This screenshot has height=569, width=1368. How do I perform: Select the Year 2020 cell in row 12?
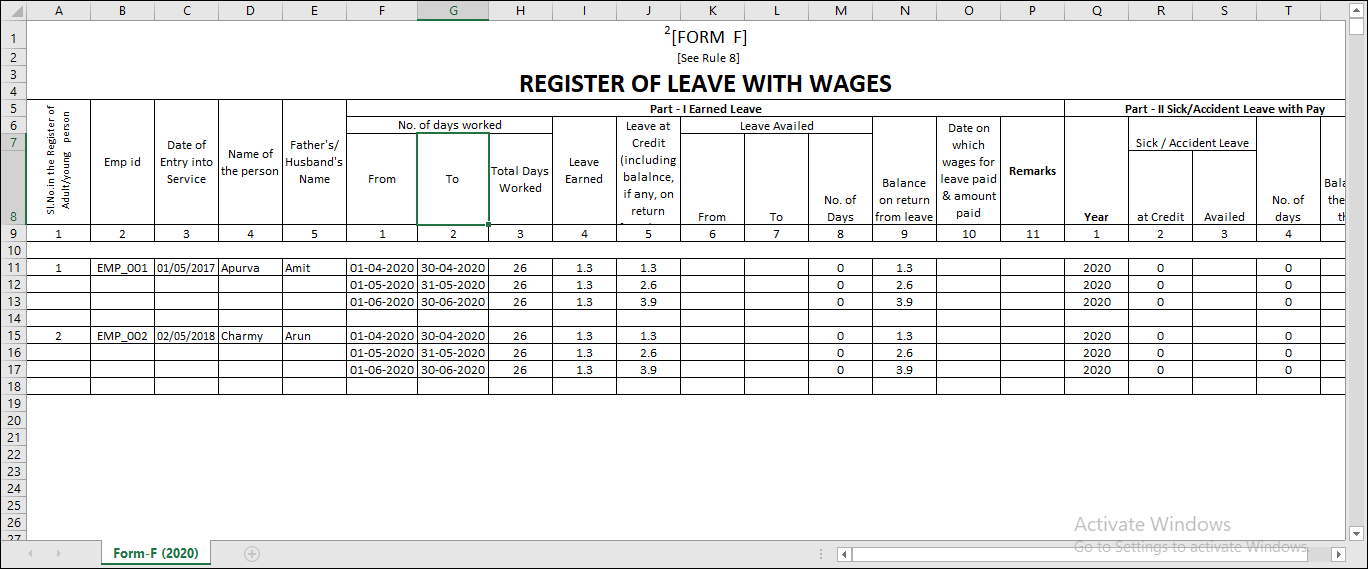coord(1096,285)
